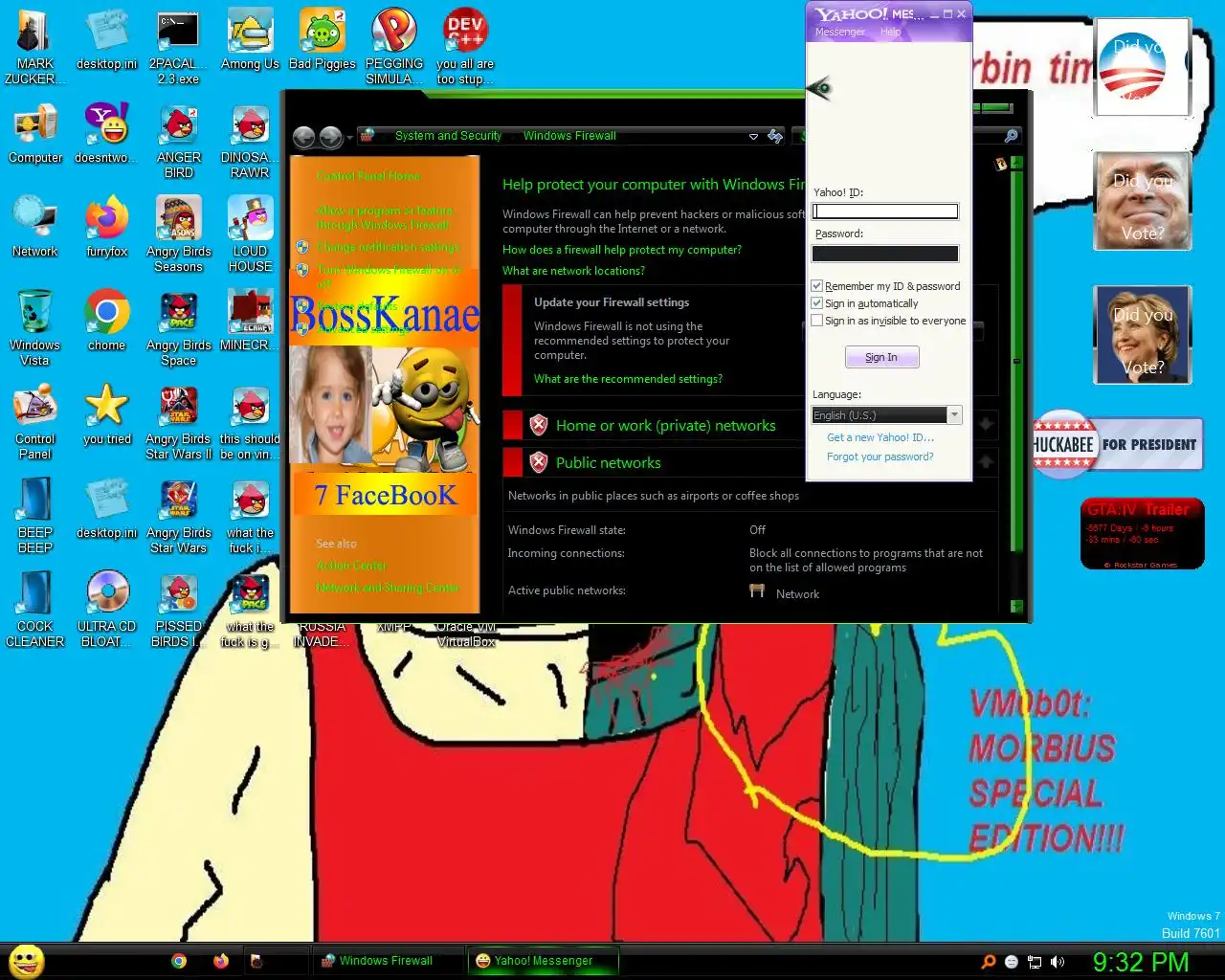Open 'What are the recommended settings?' link
The width and height of the screenshot is (1225, 980).
coord(628,379)
